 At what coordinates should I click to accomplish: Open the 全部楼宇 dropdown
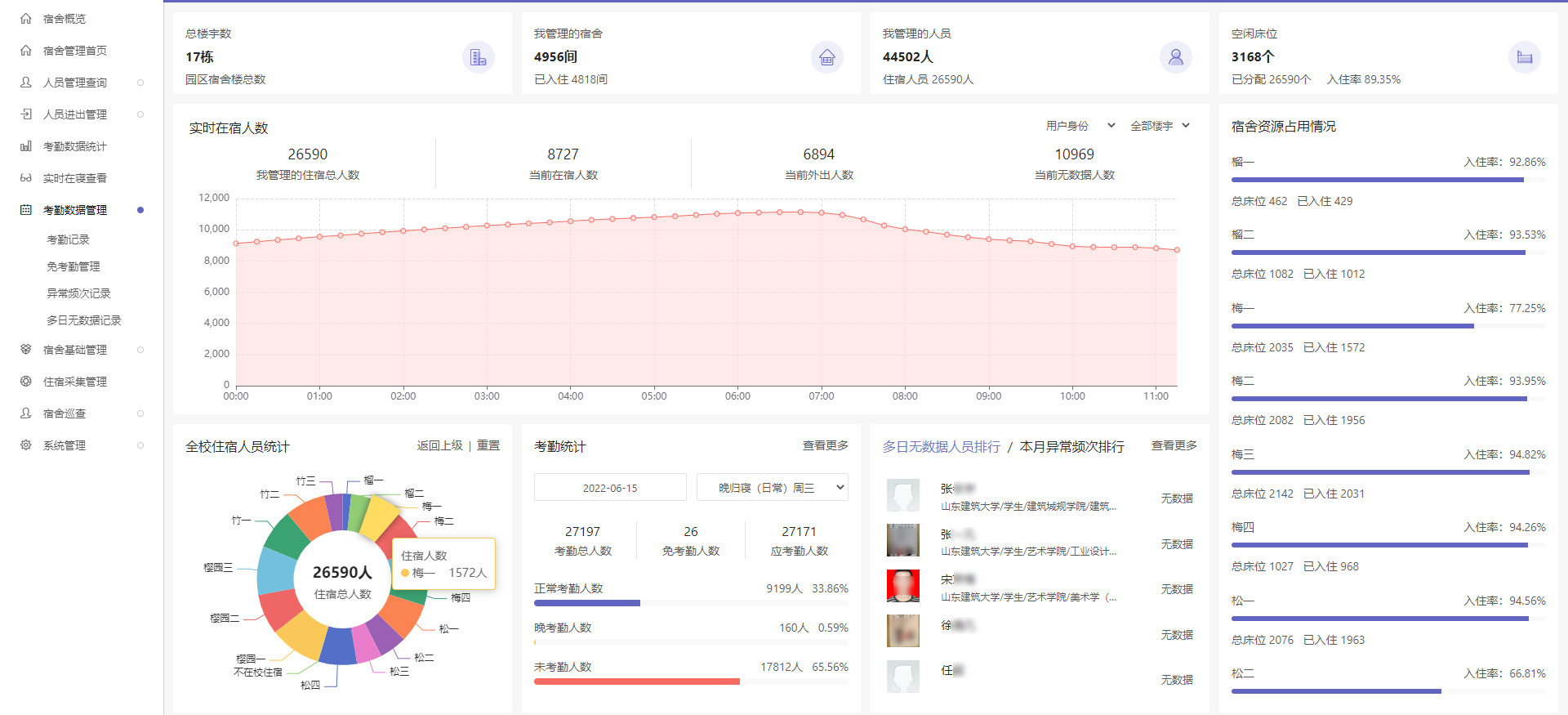(1160, 126)
